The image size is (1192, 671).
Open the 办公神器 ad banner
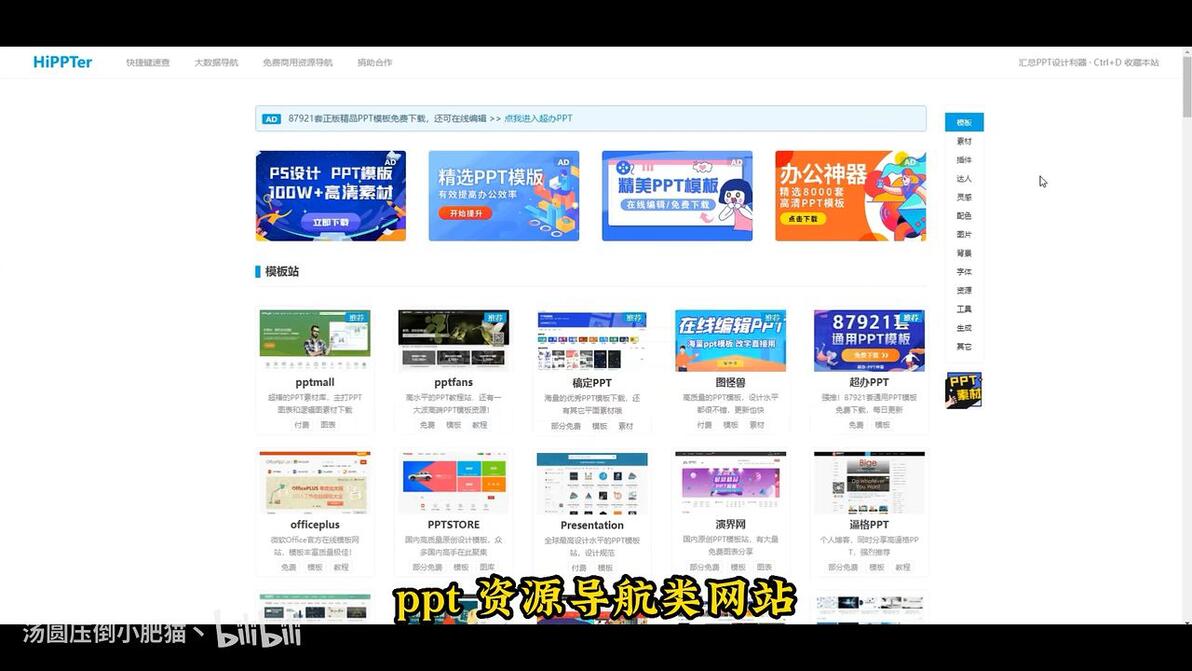coord(850,196)
